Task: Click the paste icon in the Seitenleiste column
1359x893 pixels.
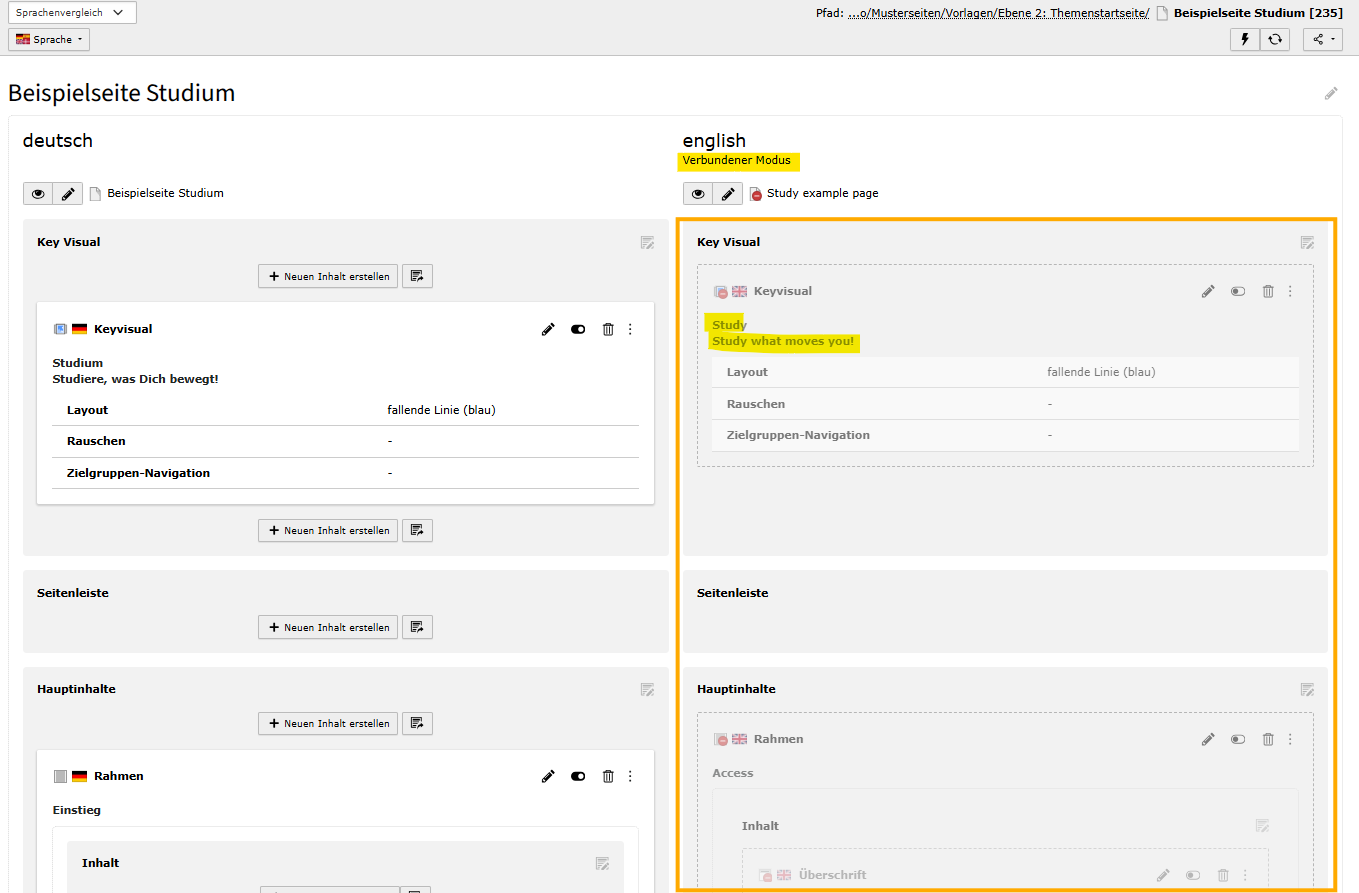Action: 417,627
